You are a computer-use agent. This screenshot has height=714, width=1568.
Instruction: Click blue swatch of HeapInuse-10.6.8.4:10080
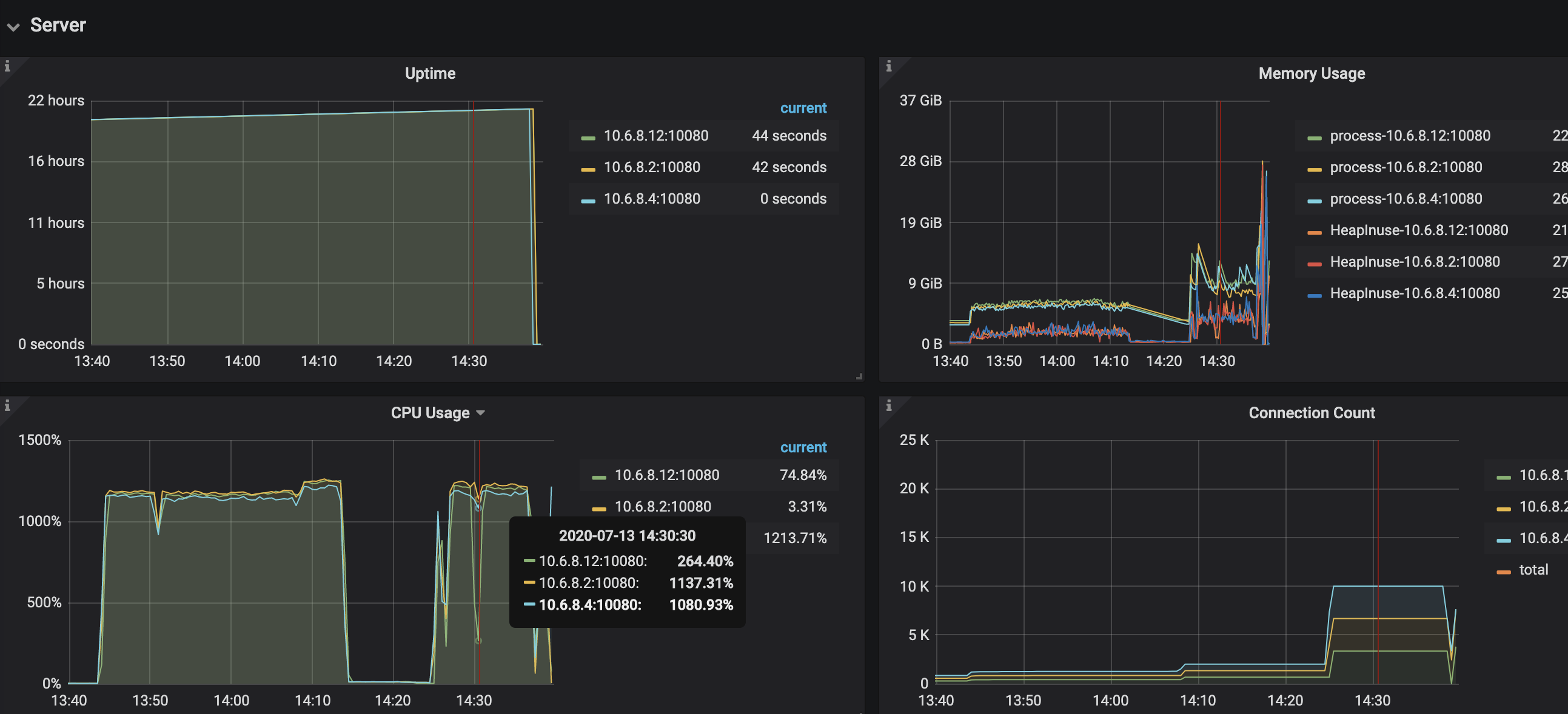click(1315, 296)
